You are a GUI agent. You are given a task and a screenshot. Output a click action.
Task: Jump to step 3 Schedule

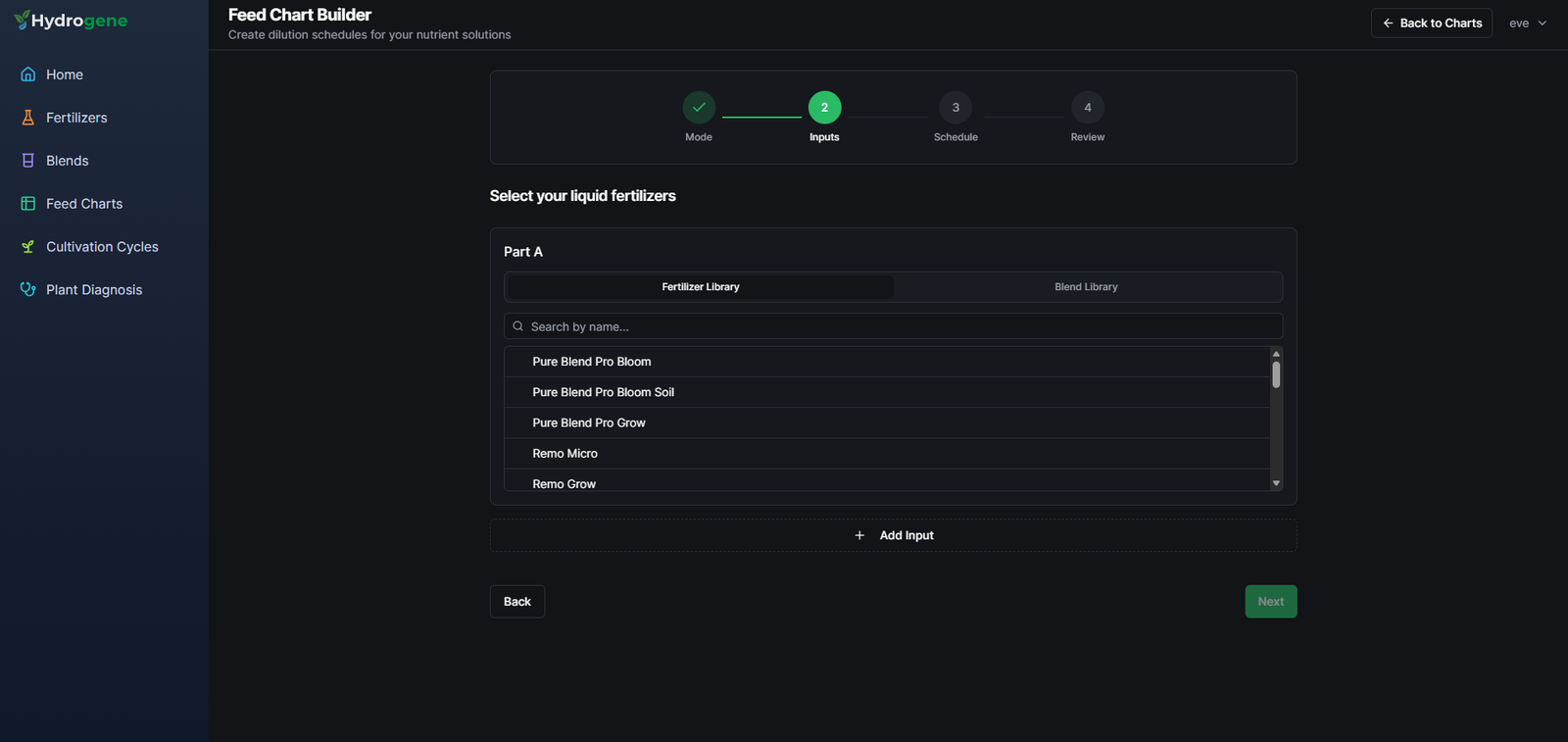tap(955, 108)
